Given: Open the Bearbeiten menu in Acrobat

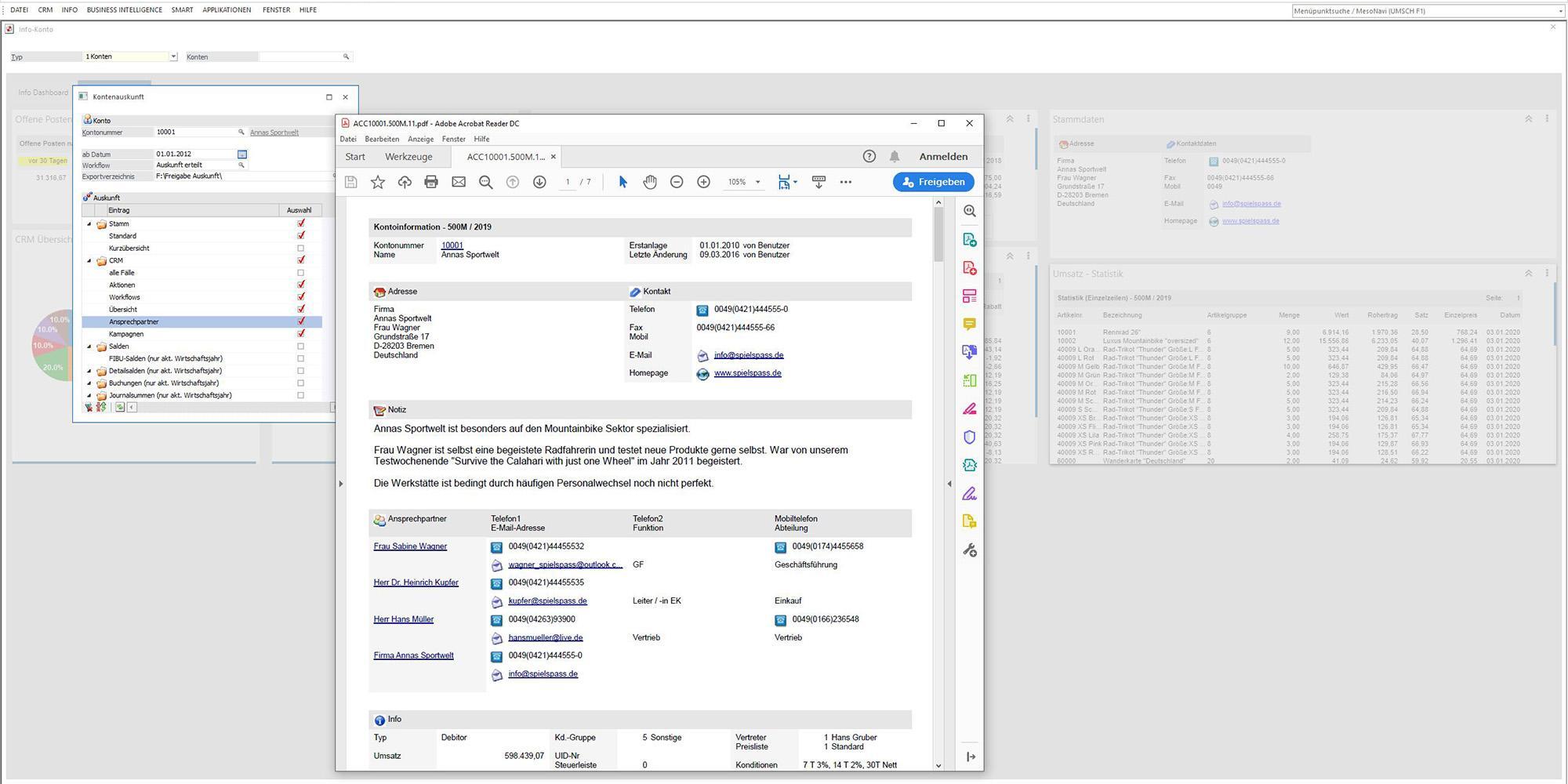Looking at the screenshot, I should point(382,139).
